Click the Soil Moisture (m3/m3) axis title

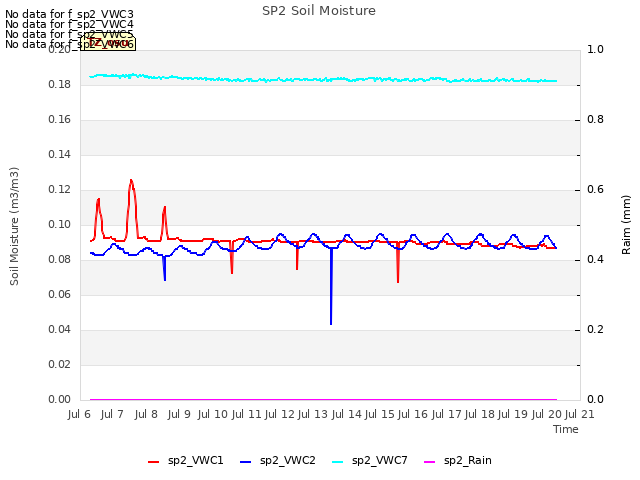14,226
